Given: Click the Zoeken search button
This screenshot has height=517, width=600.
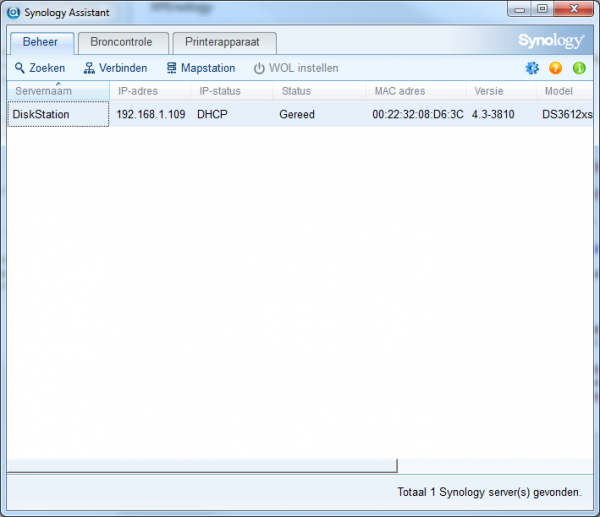Looking at the screenshot, I should click(x=40, y=68).
